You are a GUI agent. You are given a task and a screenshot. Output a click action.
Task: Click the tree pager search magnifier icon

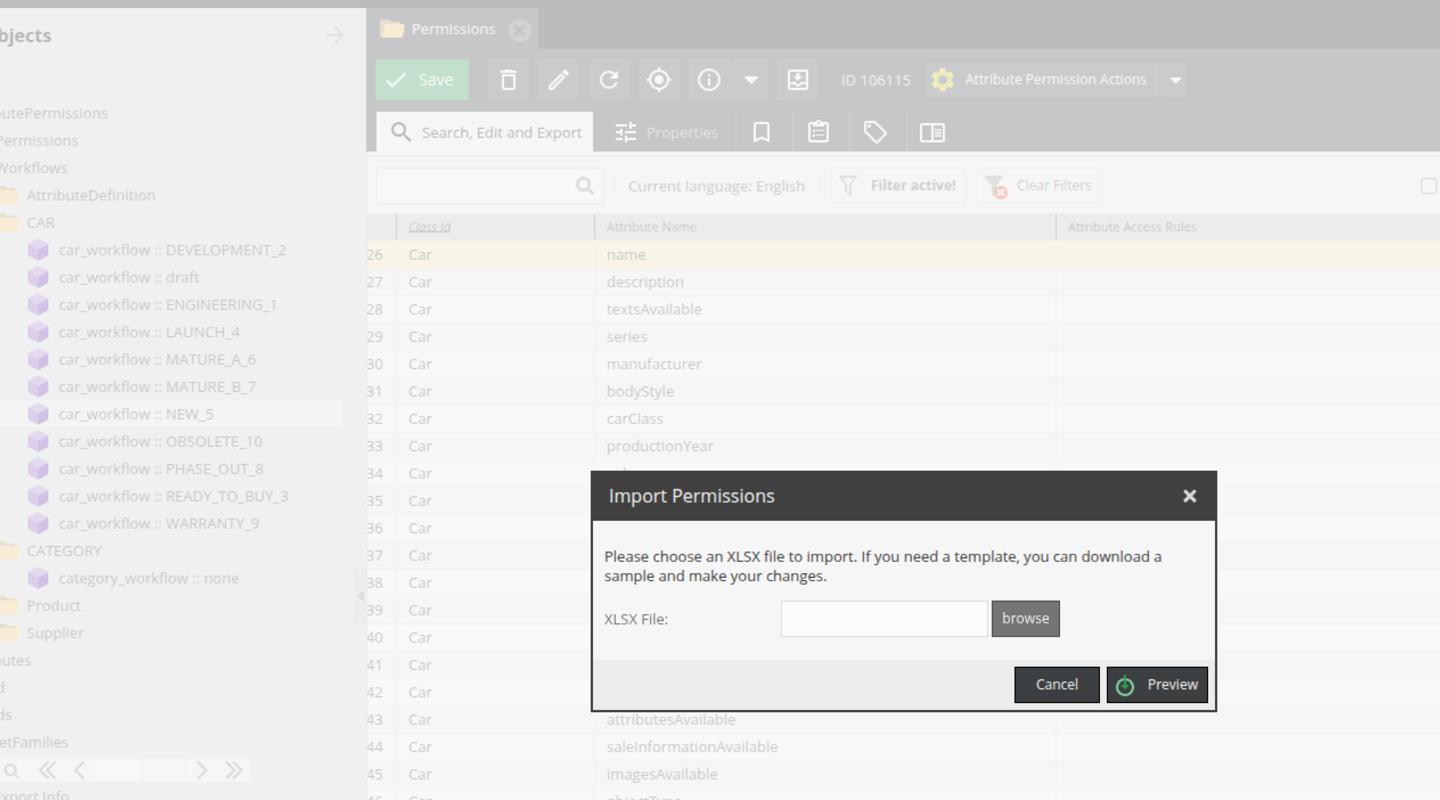point(12,770)
